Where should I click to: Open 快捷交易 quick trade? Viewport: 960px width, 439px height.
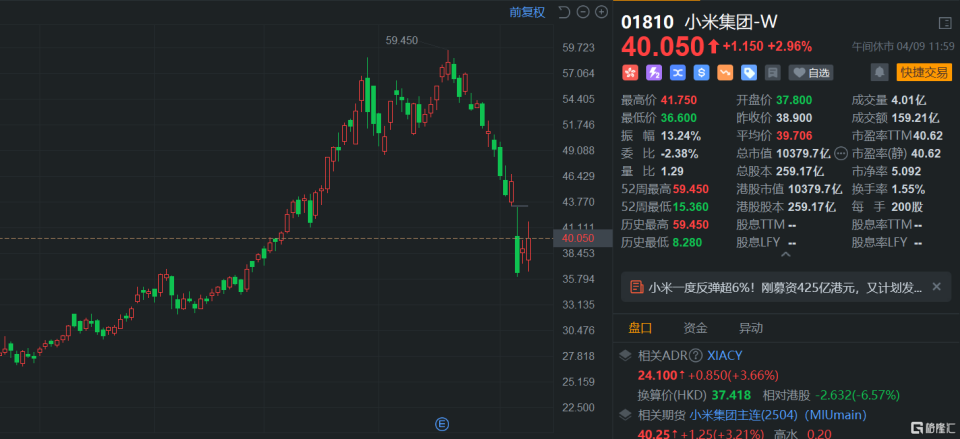924,72
